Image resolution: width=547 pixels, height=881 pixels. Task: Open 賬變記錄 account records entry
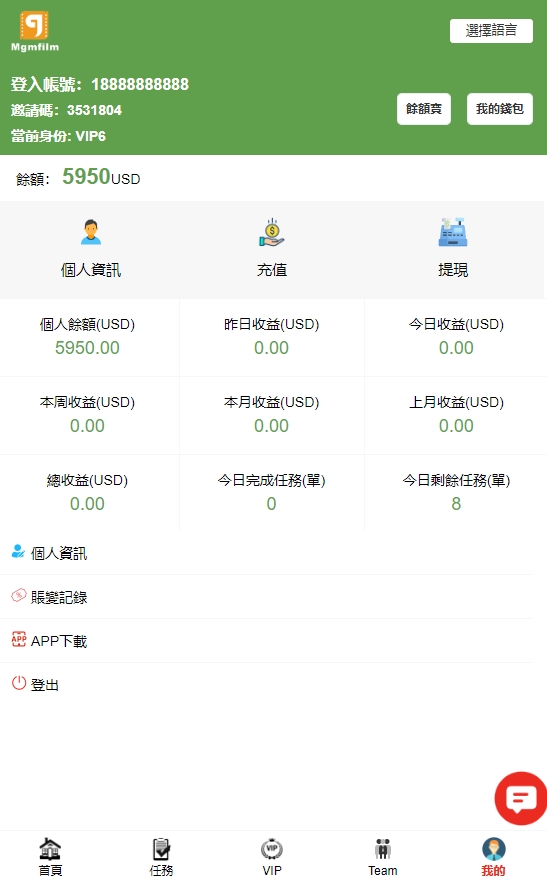coord(267,597)
